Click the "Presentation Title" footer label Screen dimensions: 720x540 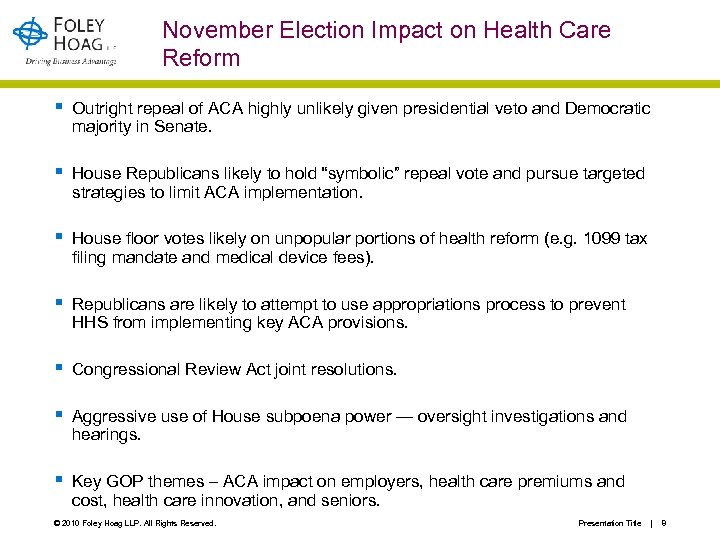[609, 523]
